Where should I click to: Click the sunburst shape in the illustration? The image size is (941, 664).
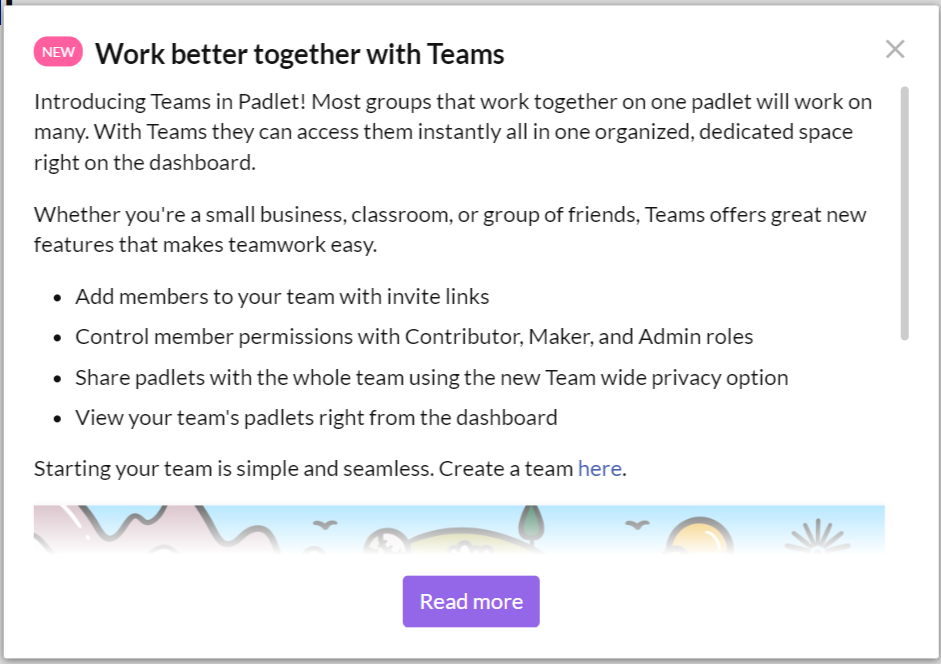click(817, 536)
